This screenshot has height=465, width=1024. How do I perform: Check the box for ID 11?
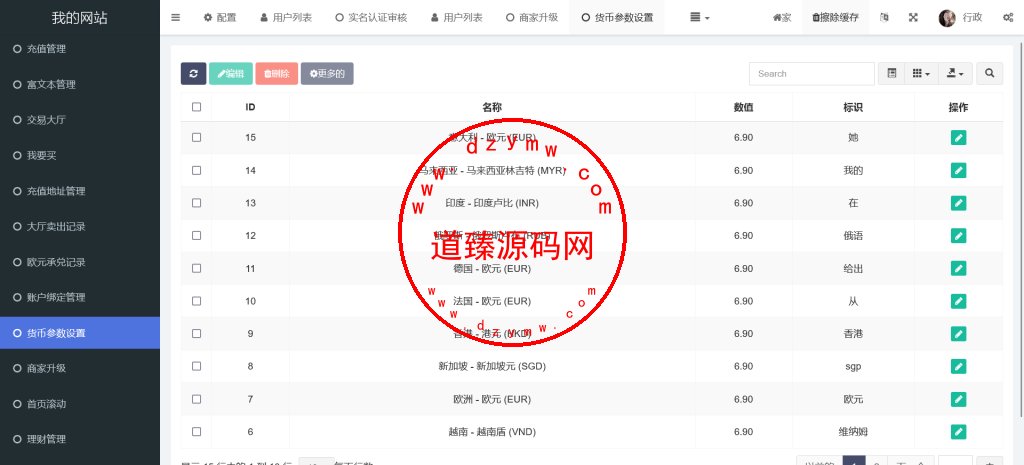[197, 268]
